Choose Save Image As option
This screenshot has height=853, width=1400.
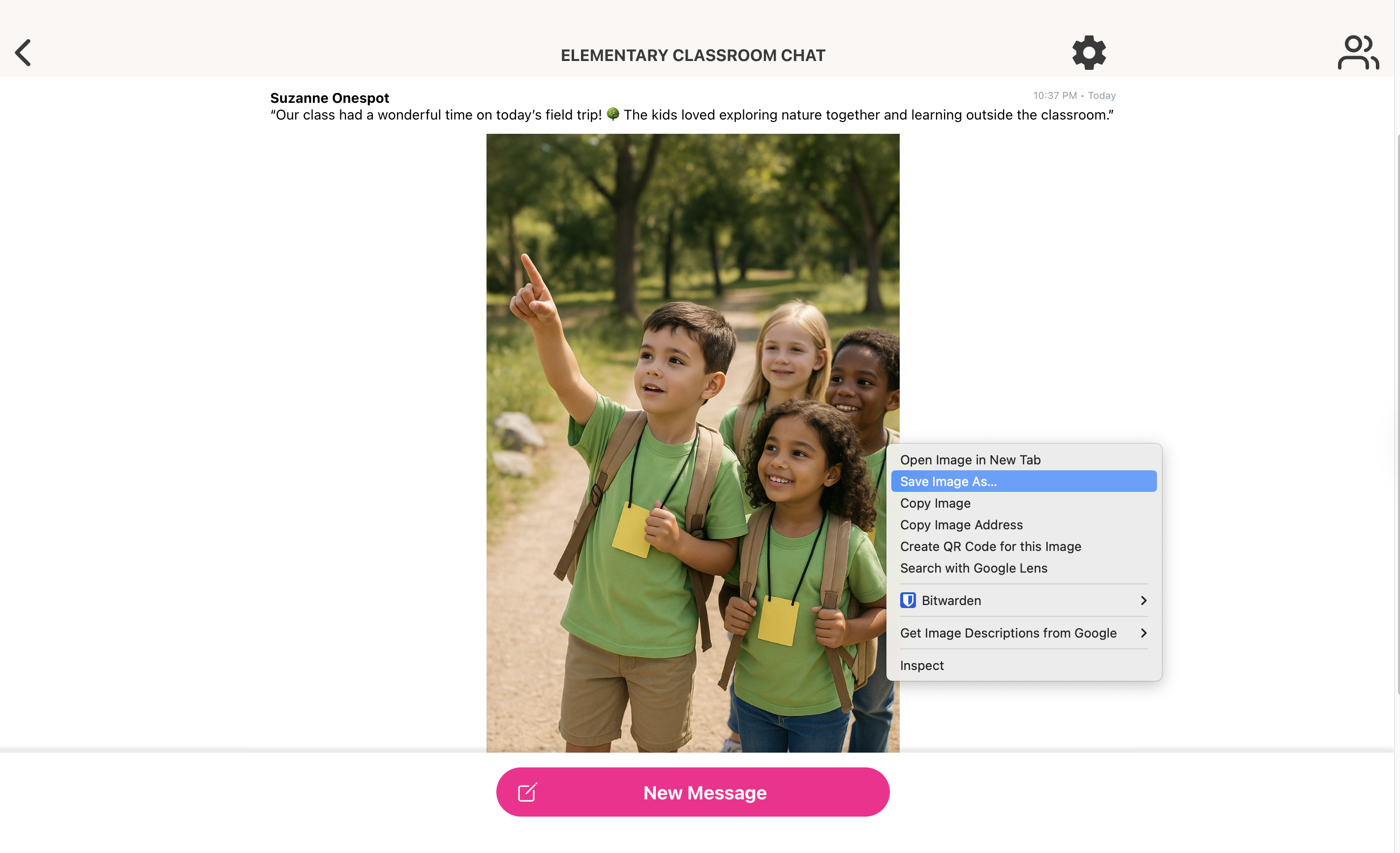(948, 481)
